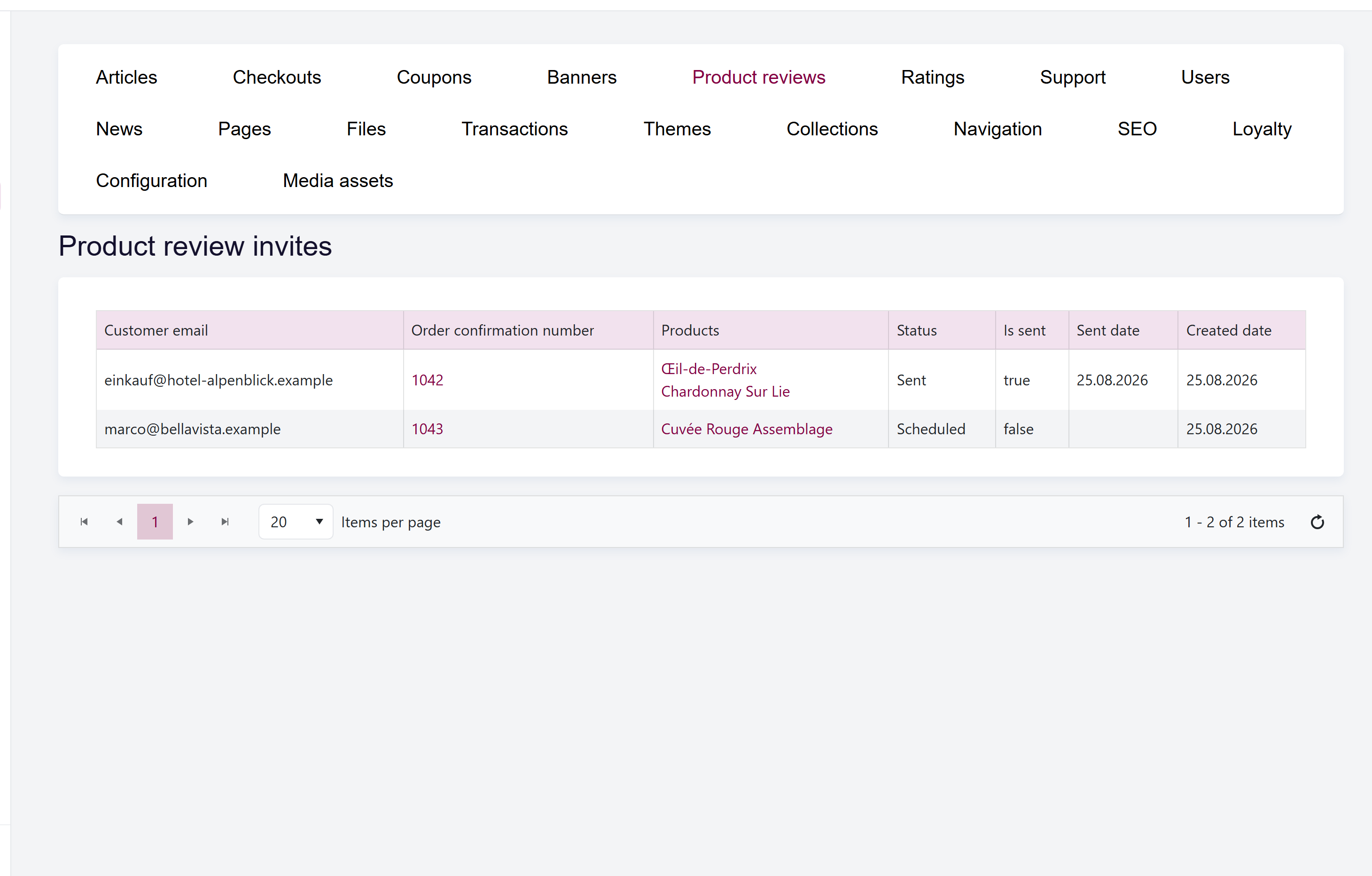Switch to the Collections tab

[x=832, y=129]
